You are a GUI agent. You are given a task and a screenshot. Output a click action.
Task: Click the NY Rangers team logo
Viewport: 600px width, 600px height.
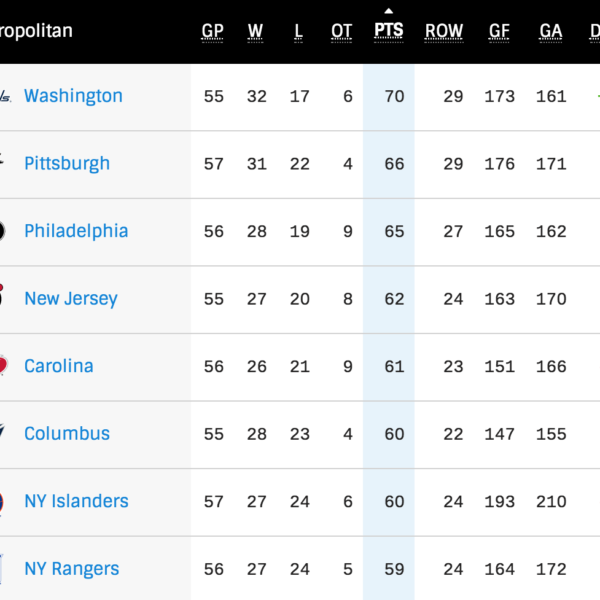tap(5, 569)
